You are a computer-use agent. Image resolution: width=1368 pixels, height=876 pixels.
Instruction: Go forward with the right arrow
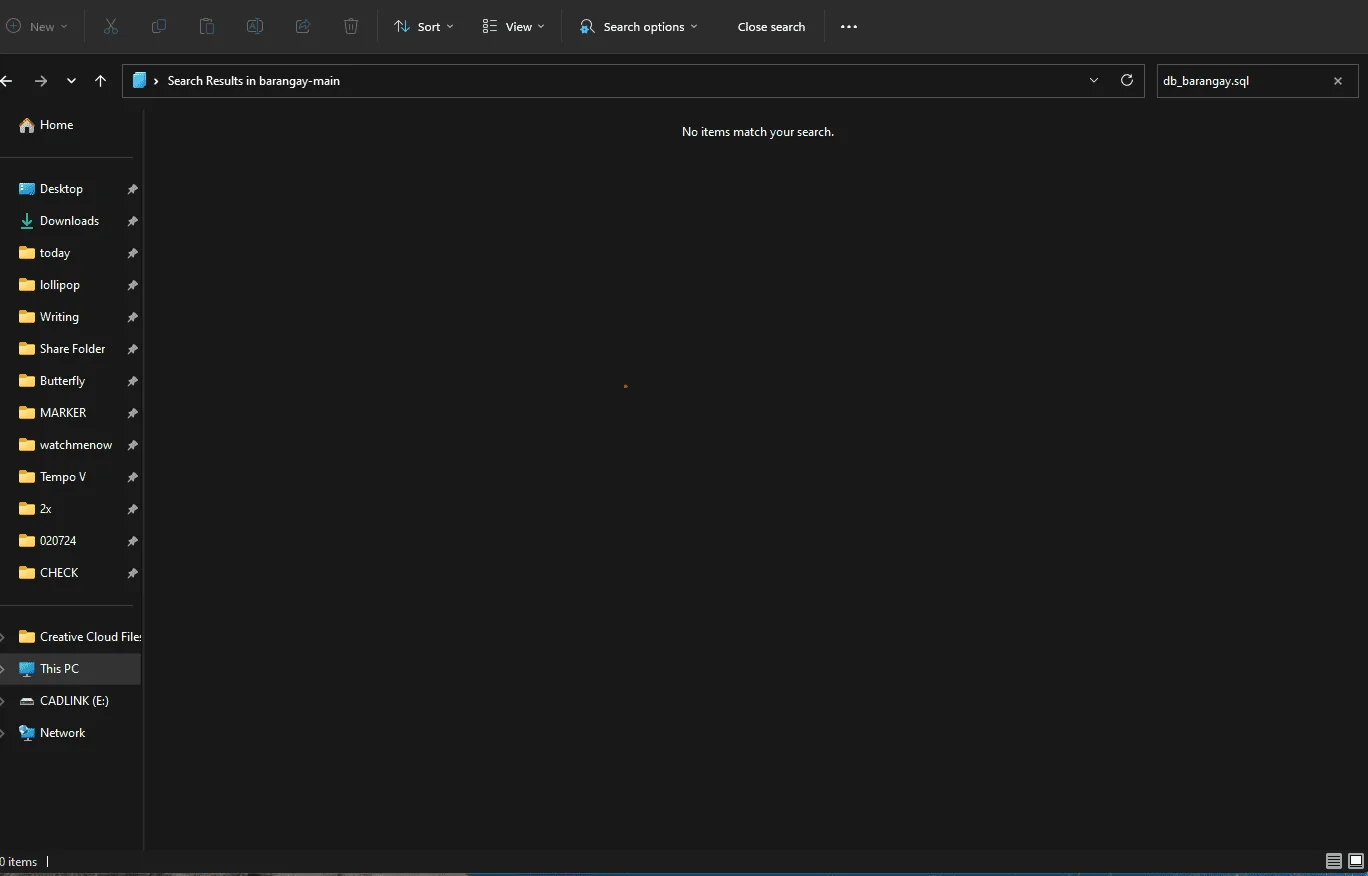41,81
